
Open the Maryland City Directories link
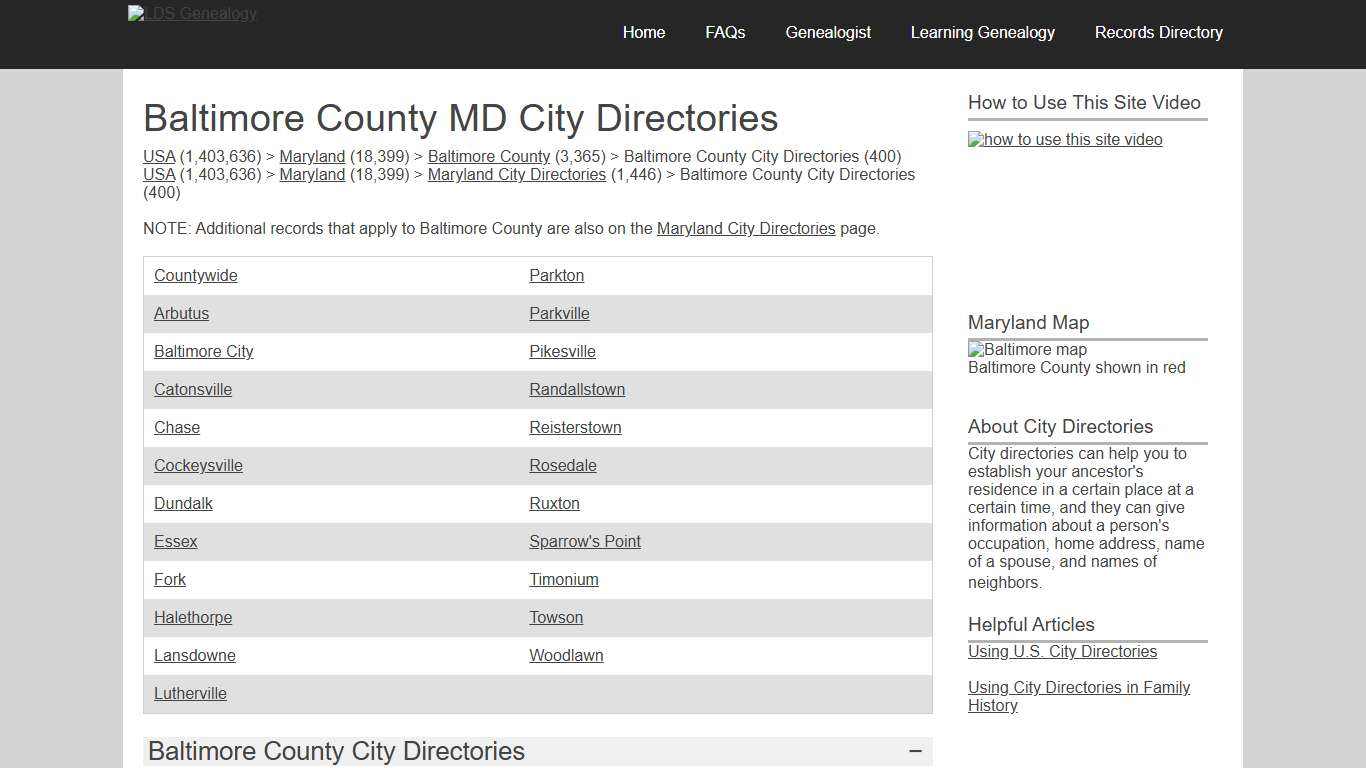pyautogui.click(x=517, y=175)
